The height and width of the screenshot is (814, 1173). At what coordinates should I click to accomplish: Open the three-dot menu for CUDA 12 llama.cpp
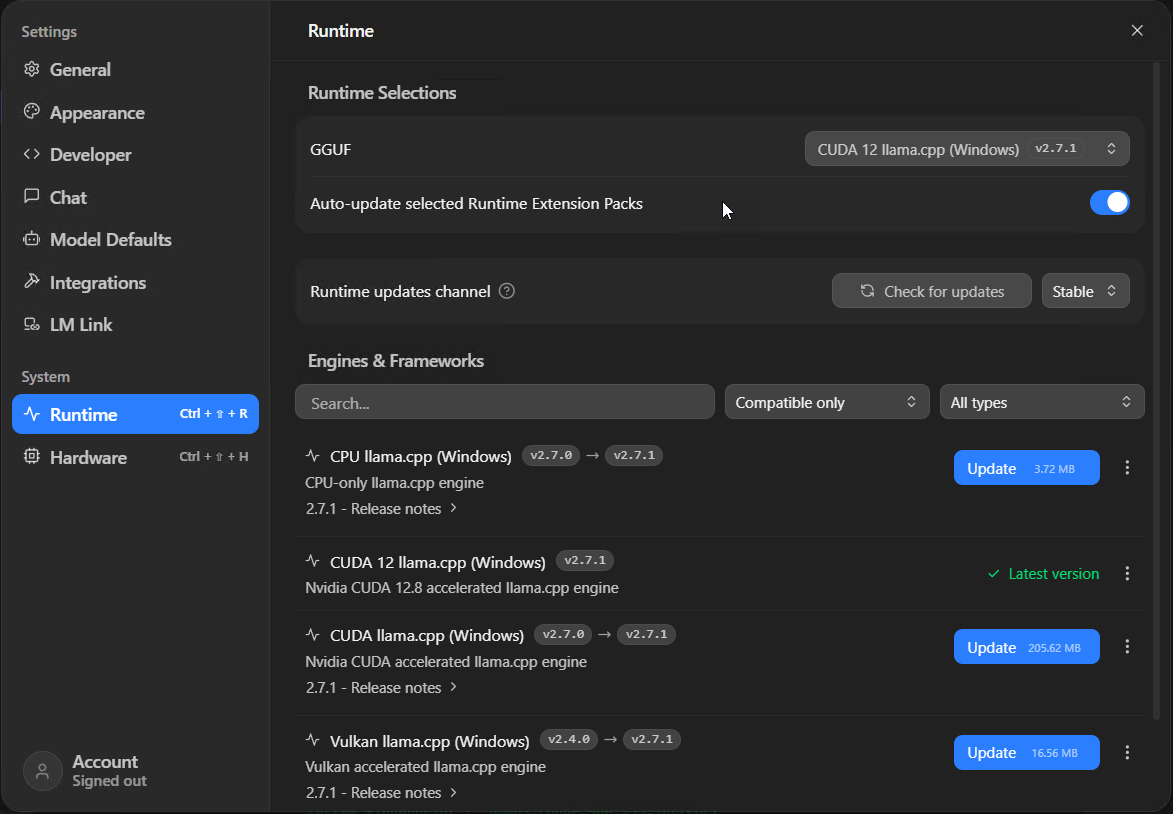[x=1128, y=573]
